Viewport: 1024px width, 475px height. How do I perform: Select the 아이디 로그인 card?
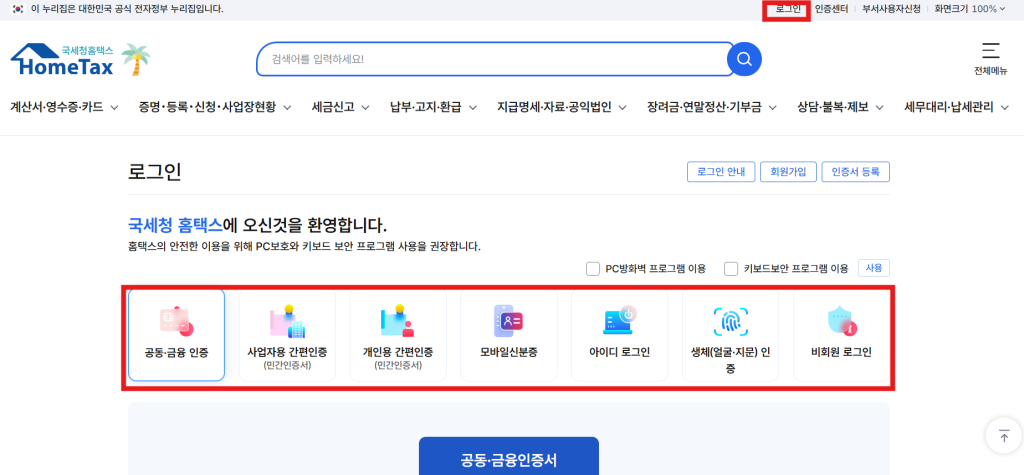point(620,335)
